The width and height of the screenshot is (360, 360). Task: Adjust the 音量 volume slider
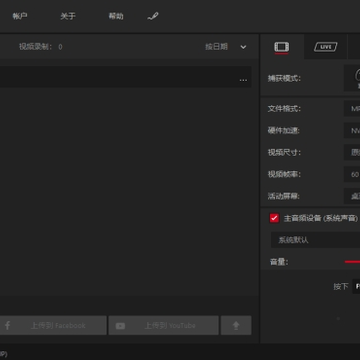352,262
